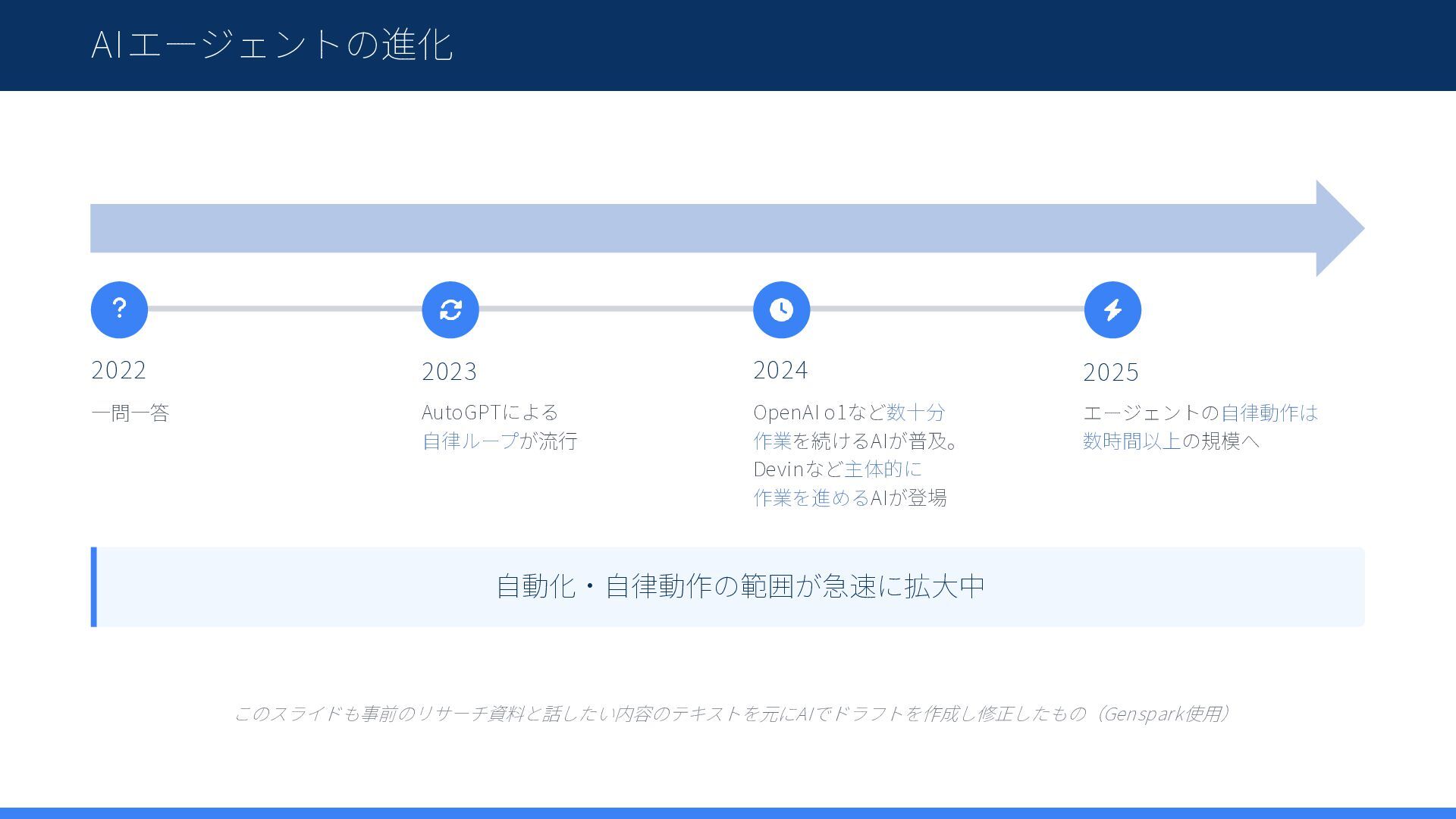Click the highlighted 数時間以上 text
1456x819 pixels.
click(1131, 441)
